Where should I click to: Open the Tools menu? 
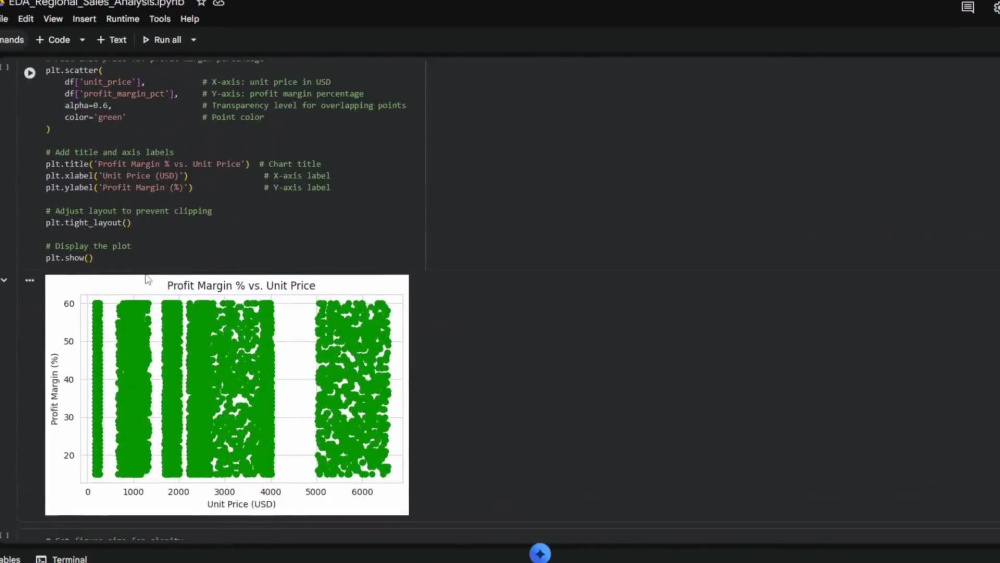159,19
